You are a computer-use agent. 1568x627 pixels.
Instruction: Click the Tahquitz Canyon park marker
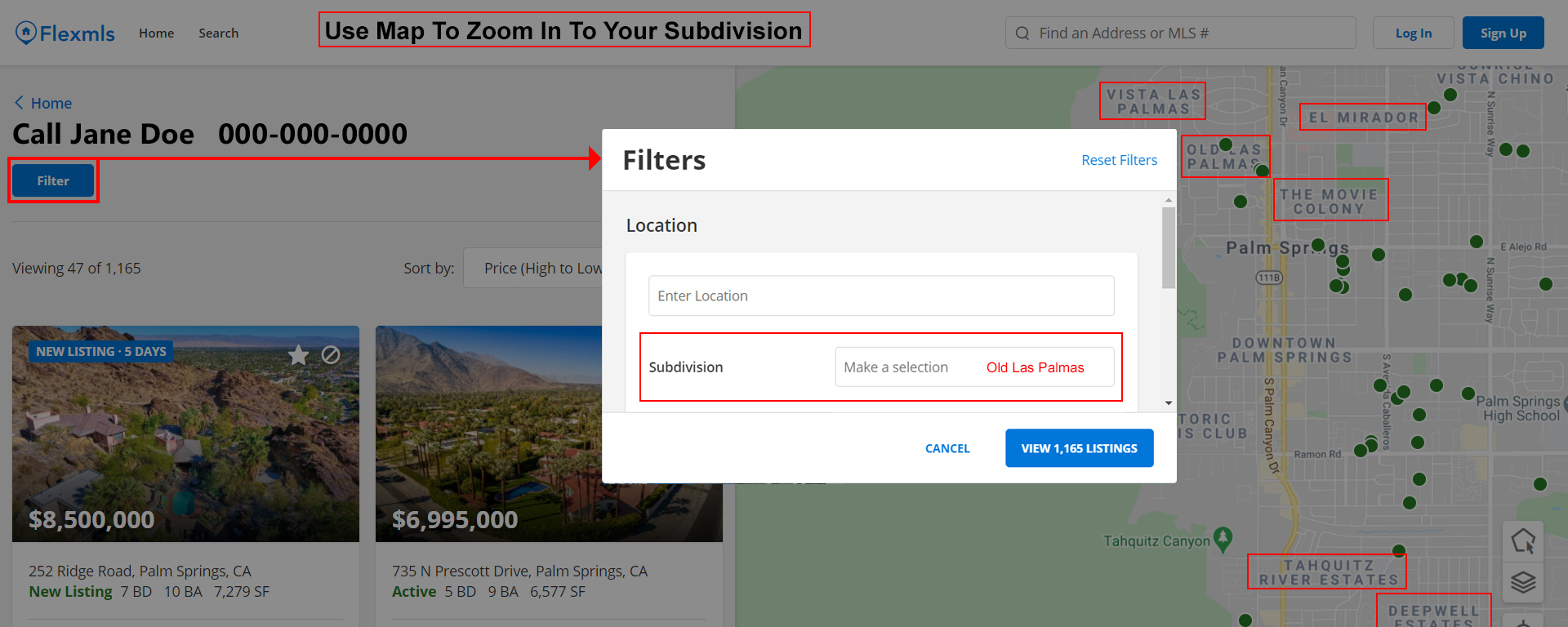click(x=1223, y=539)
